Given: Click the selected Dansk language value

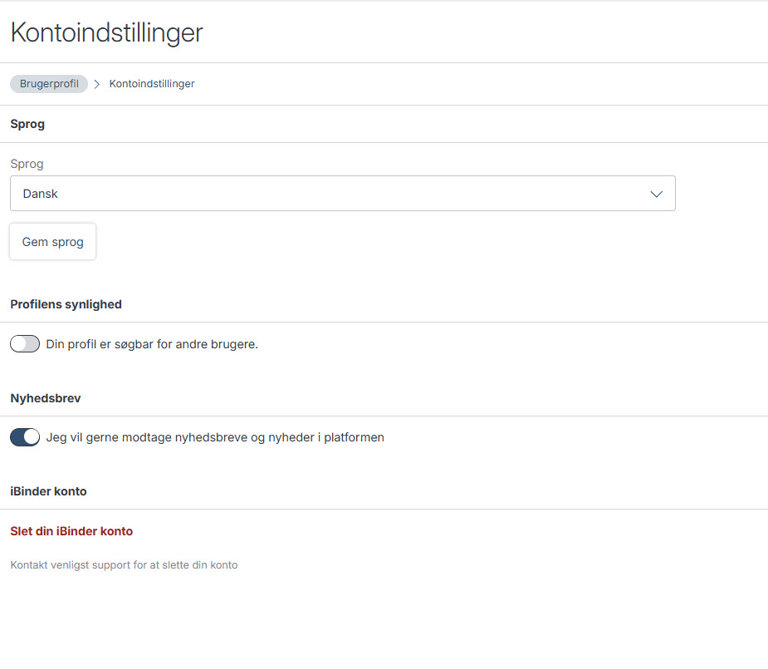Looking at the screenshot, I should click(x=41, y=194).
